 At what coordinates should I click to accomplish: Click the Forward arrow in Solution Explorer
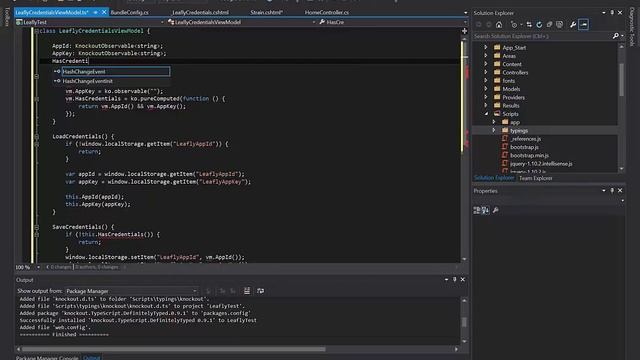pyautogui.click(x=489, y=25)
